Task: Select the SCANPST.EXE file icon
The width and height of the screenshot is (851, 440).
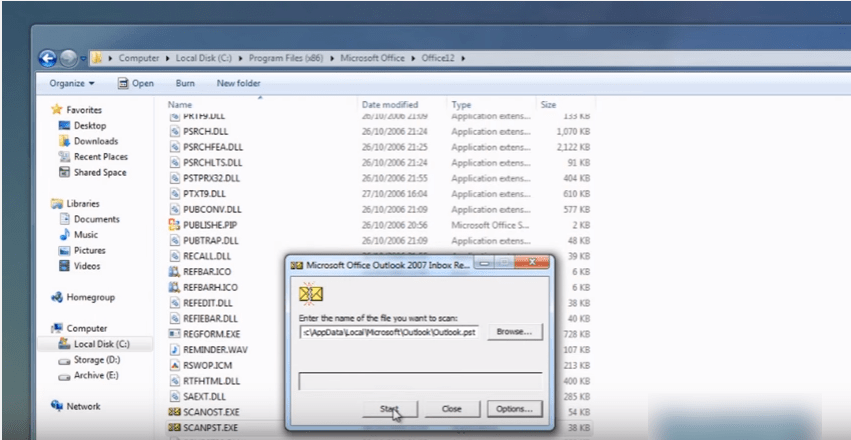Action: coord(174,428)
